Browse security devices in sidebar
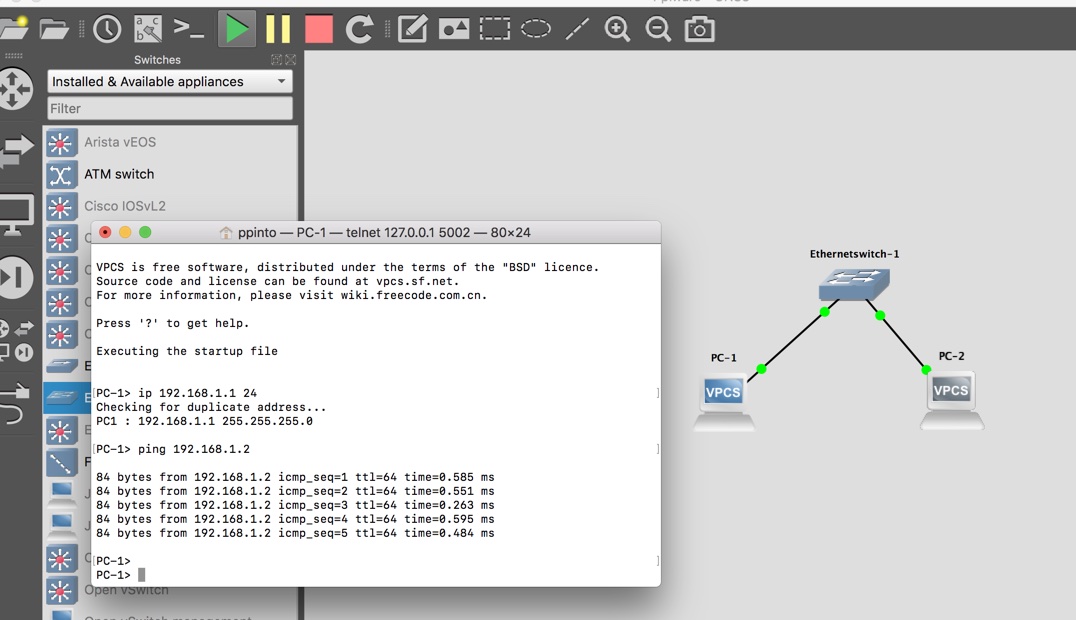1076x620 pixels. (x=15, y=277)
